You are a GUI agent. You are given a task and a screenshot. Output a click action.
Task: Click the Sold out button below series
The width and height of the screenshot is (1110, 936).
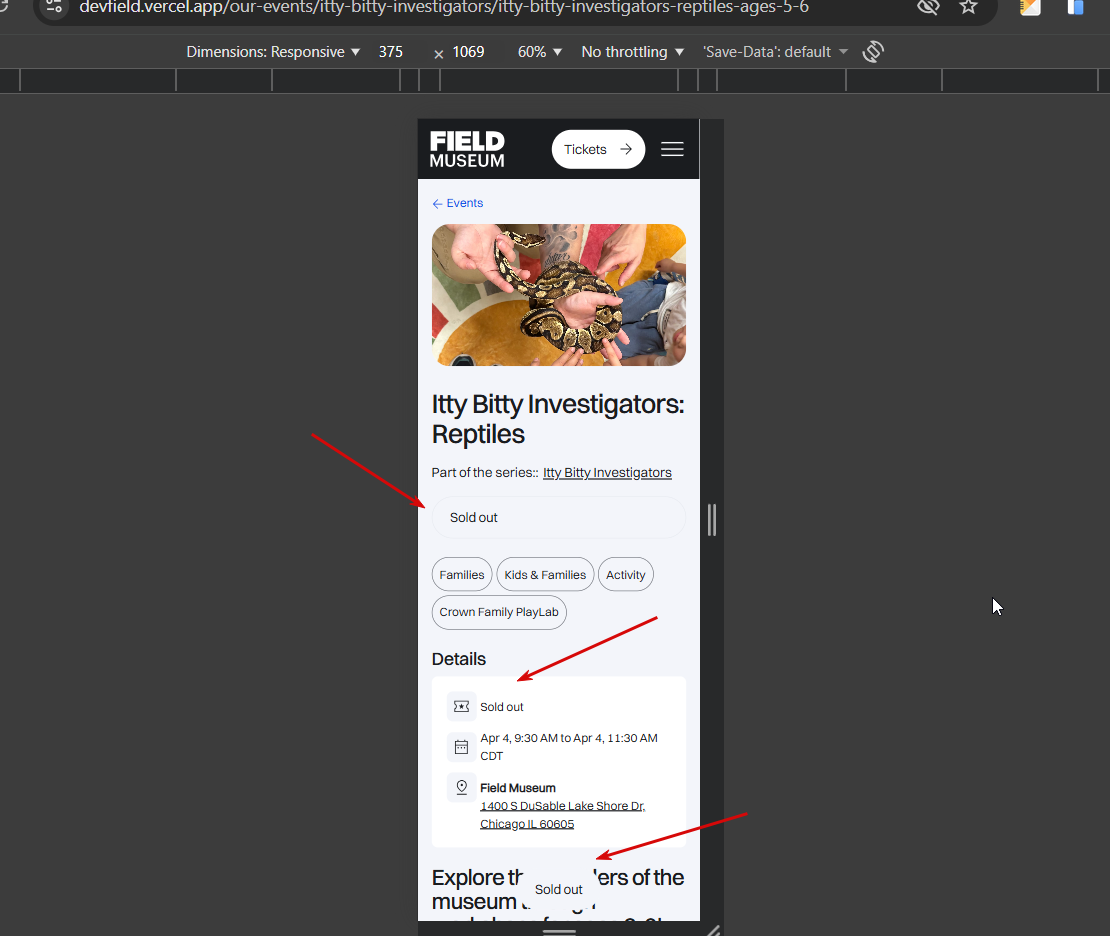(559, 518)
